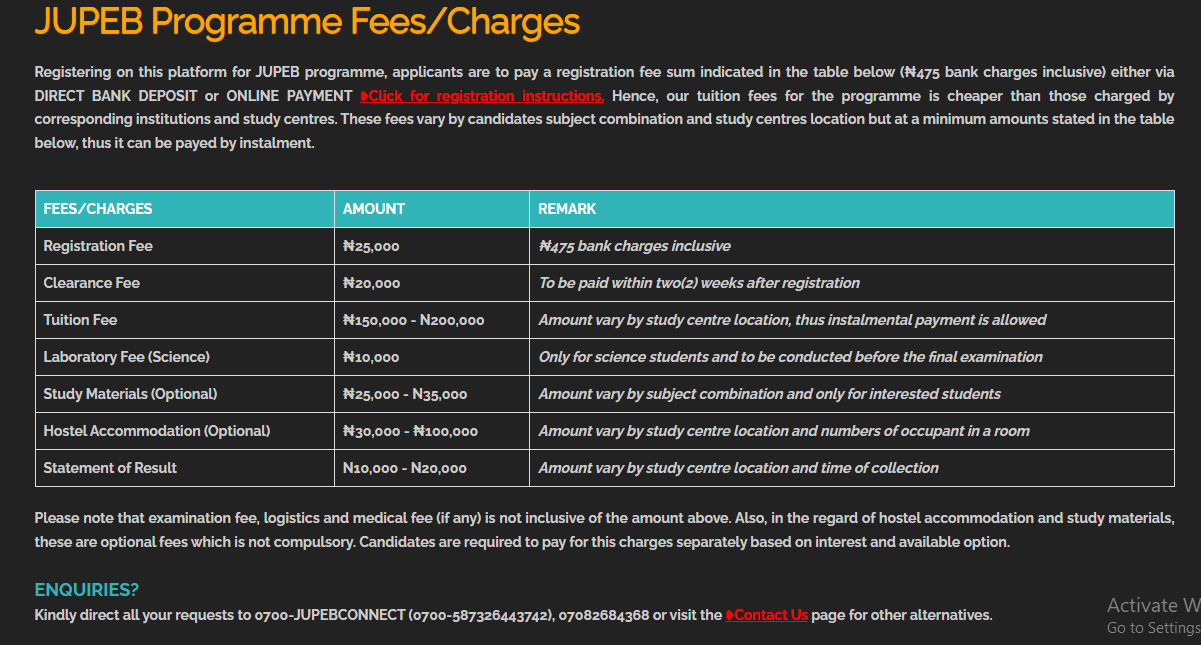Click the phone number 07082684368
Viewport: 1201px width, 645px height.
point(604,615)
